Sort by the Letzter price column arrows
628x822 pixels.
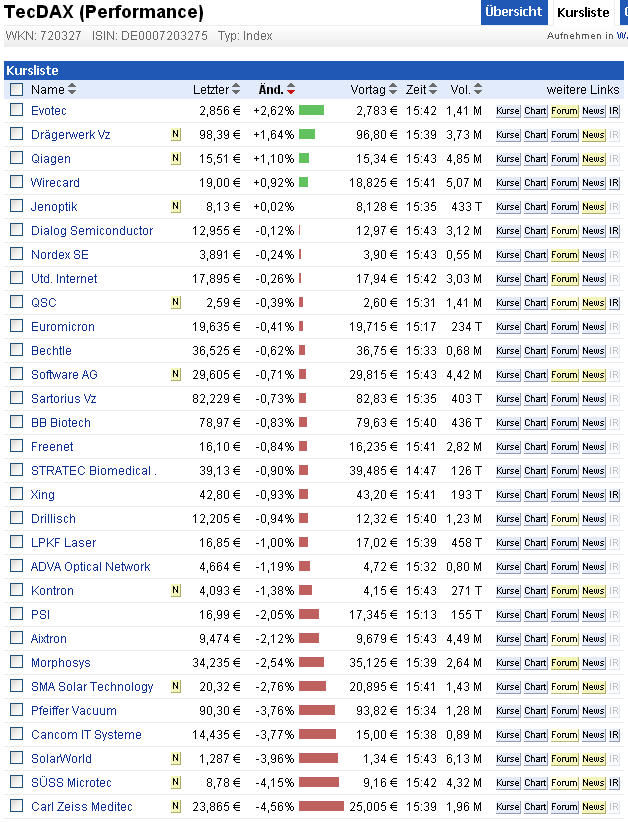click(x=237, y=90)
